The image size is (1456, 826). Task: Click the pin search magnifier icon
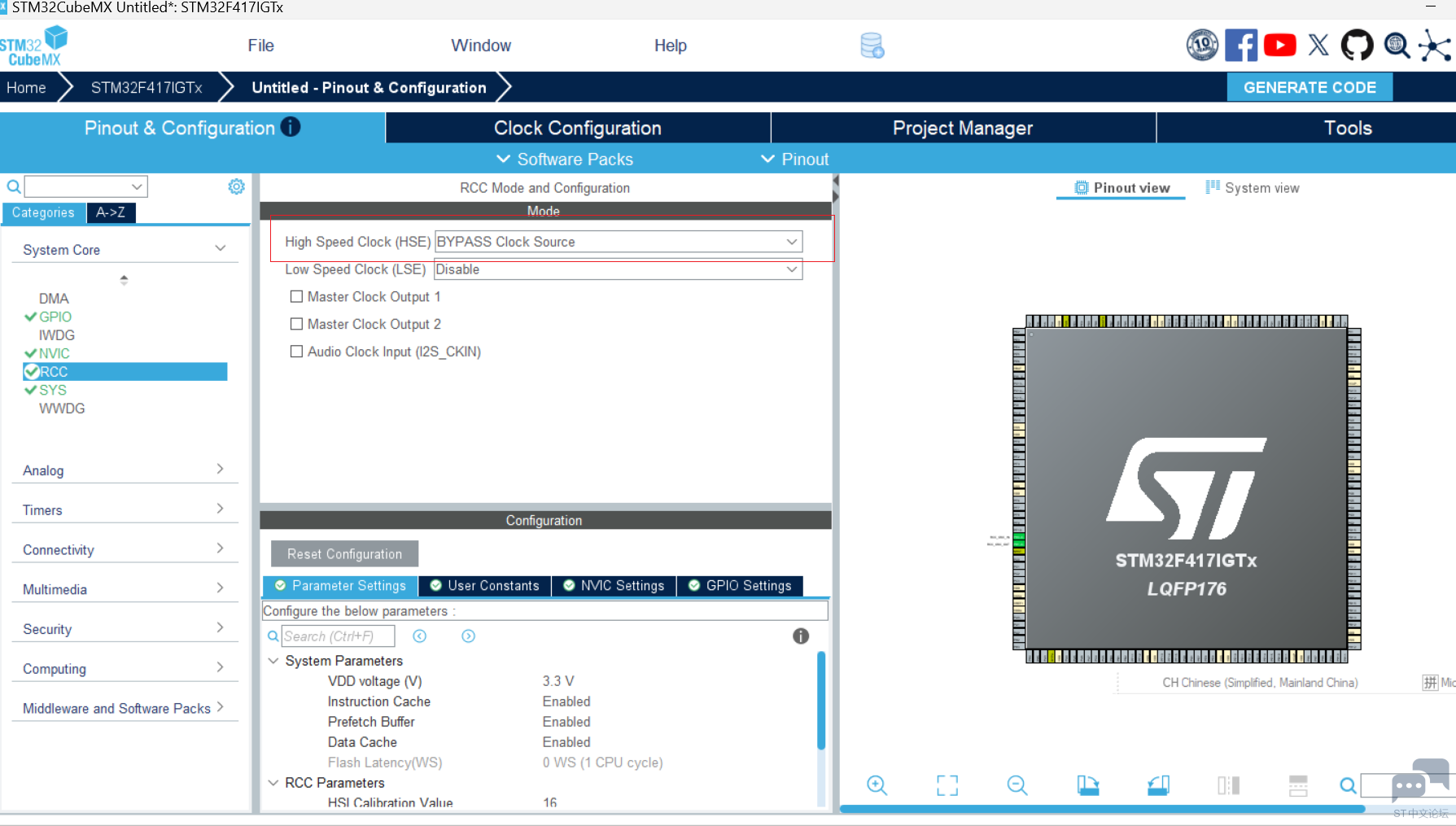[x=1349, y=785]
